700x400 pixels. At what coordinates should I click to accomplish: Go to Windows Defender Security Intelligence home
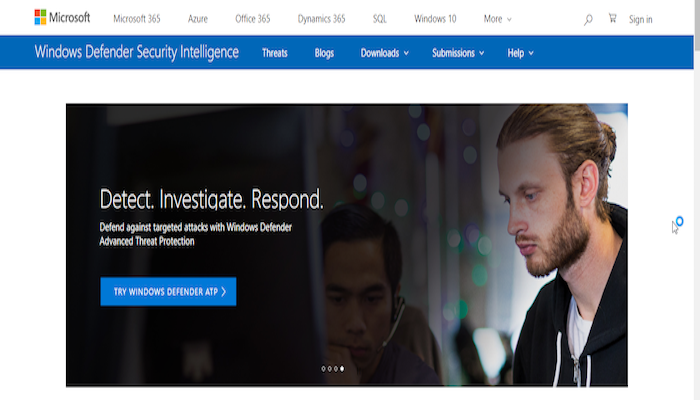[137, 52]
